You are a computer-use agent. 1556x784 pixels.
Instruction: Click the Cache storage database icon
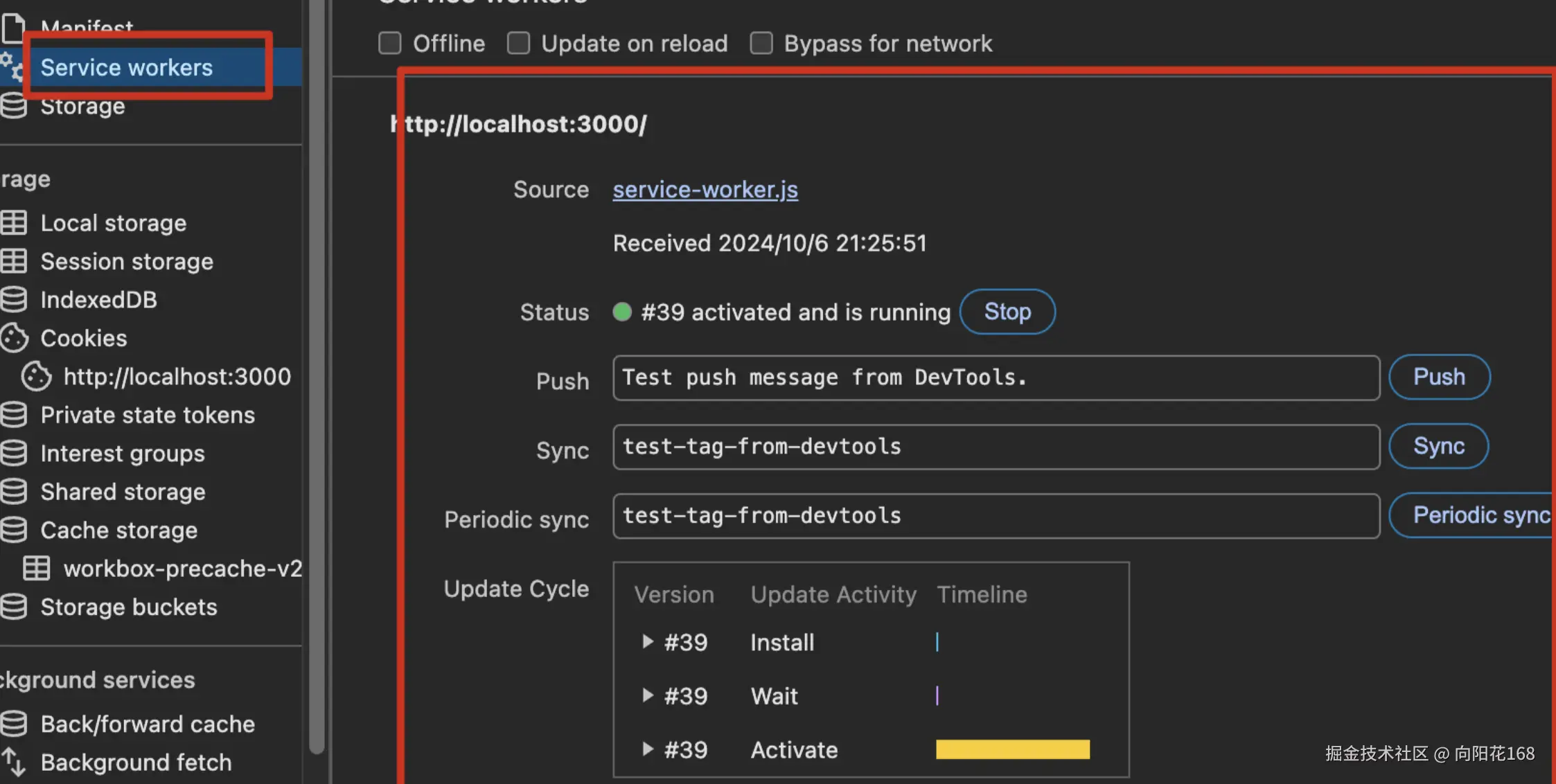pyautogui.click(x=14, y=530)
